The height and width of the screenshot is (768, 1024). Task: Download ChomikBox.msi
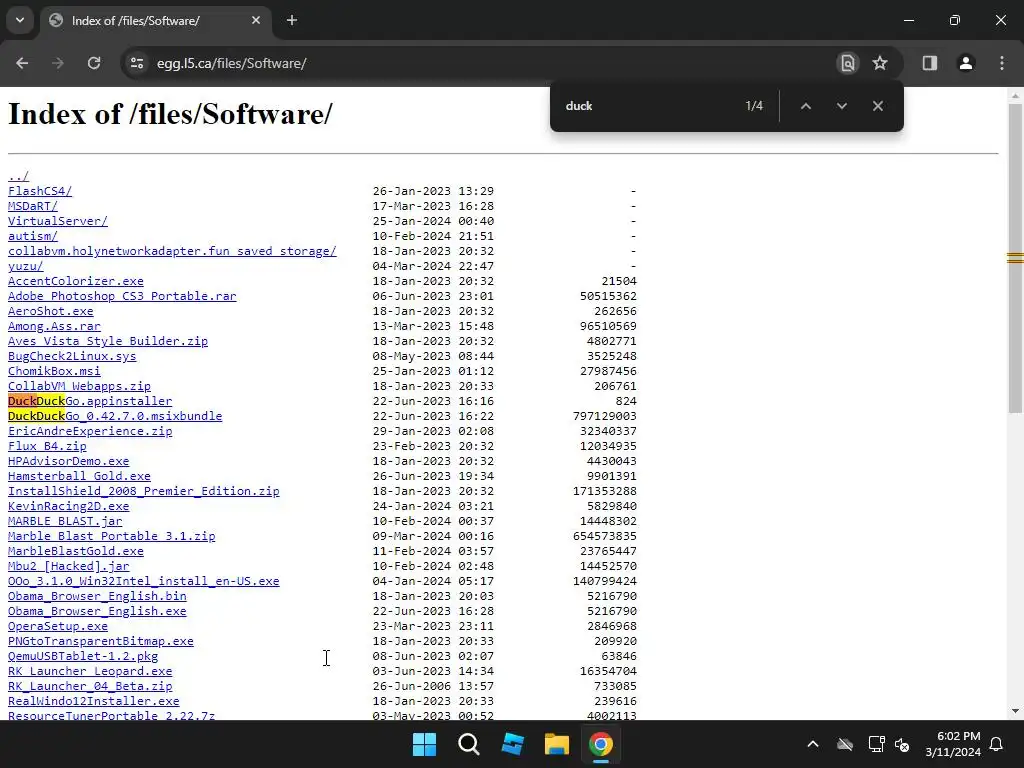tap(54, 372)
